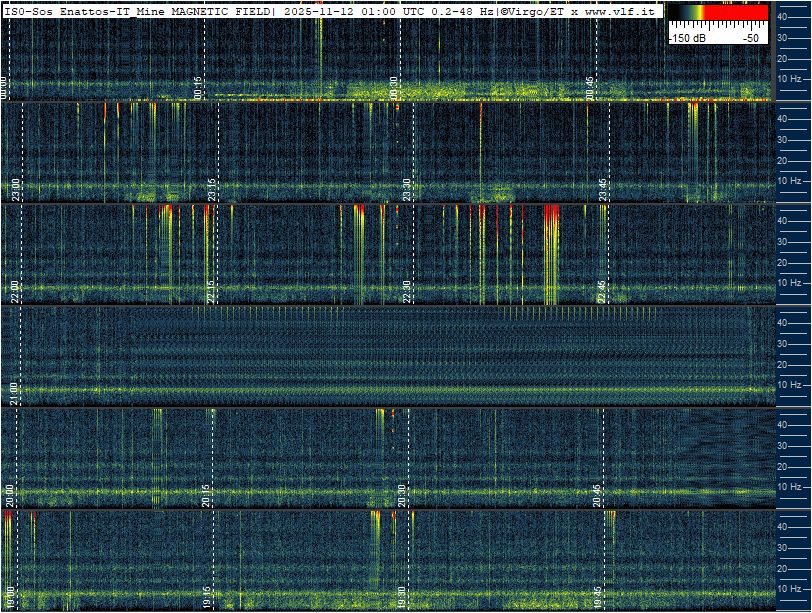Select the 23:00 time marker label
812x613 pixels.
pos(16,190)
